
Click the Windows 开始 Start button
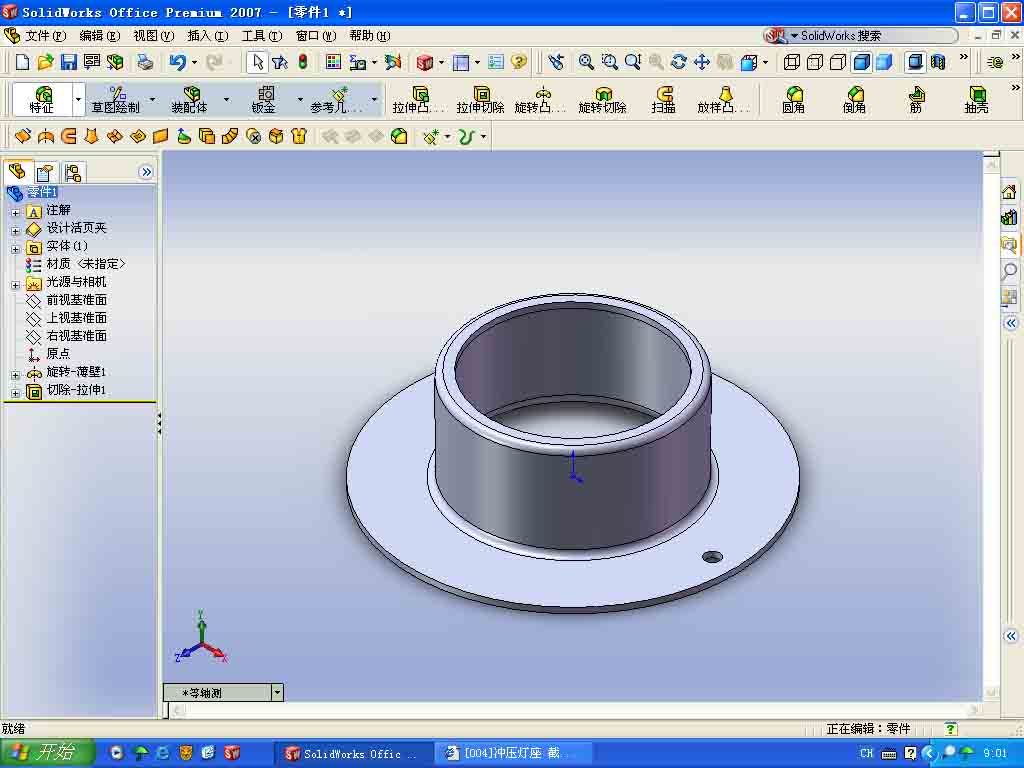(48, 753)
